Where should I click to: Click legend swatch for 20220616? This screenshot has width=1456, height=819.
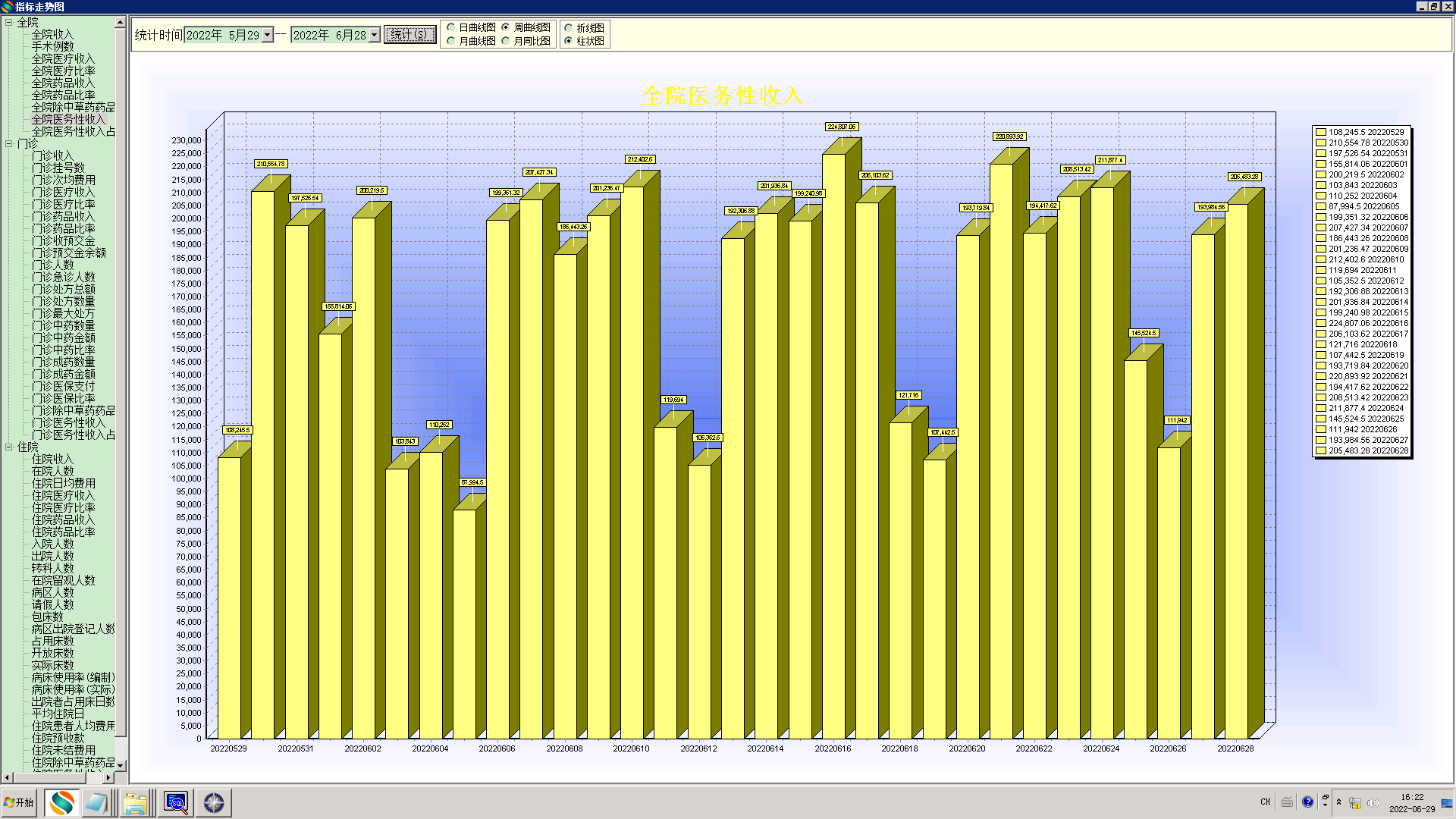click(x=1321, y=323)
